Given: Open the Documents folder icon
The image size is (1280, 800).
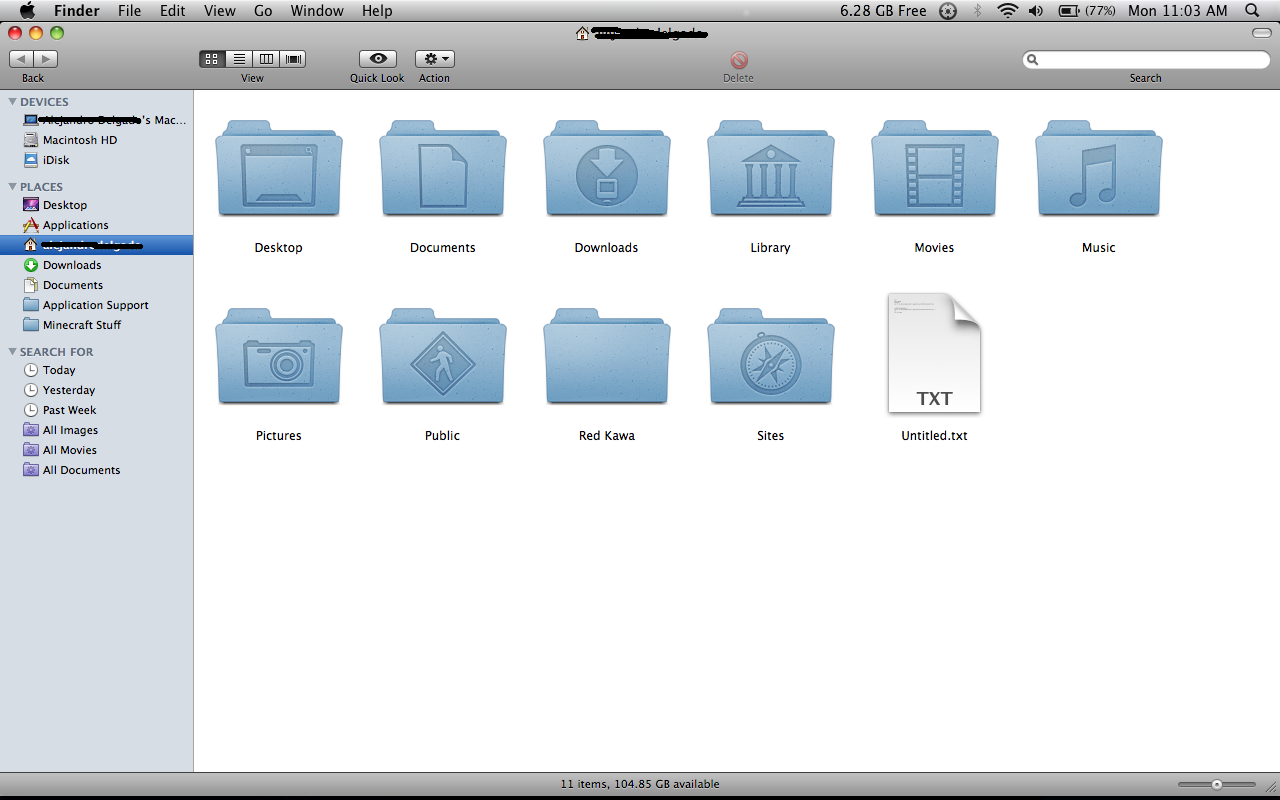Looking at the screenshot, I should click(x=443, y=168).
